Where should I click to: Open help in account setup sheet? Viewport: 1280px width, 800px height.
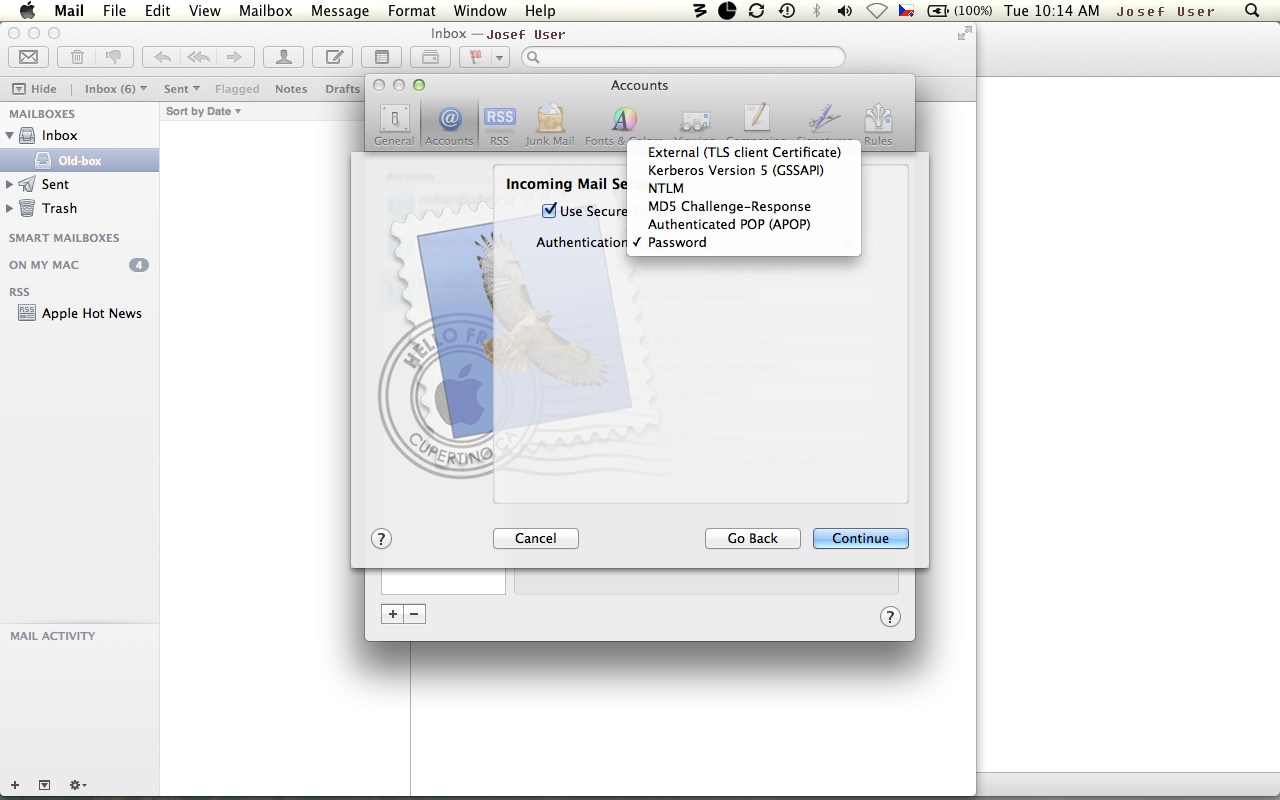[381, 538]
